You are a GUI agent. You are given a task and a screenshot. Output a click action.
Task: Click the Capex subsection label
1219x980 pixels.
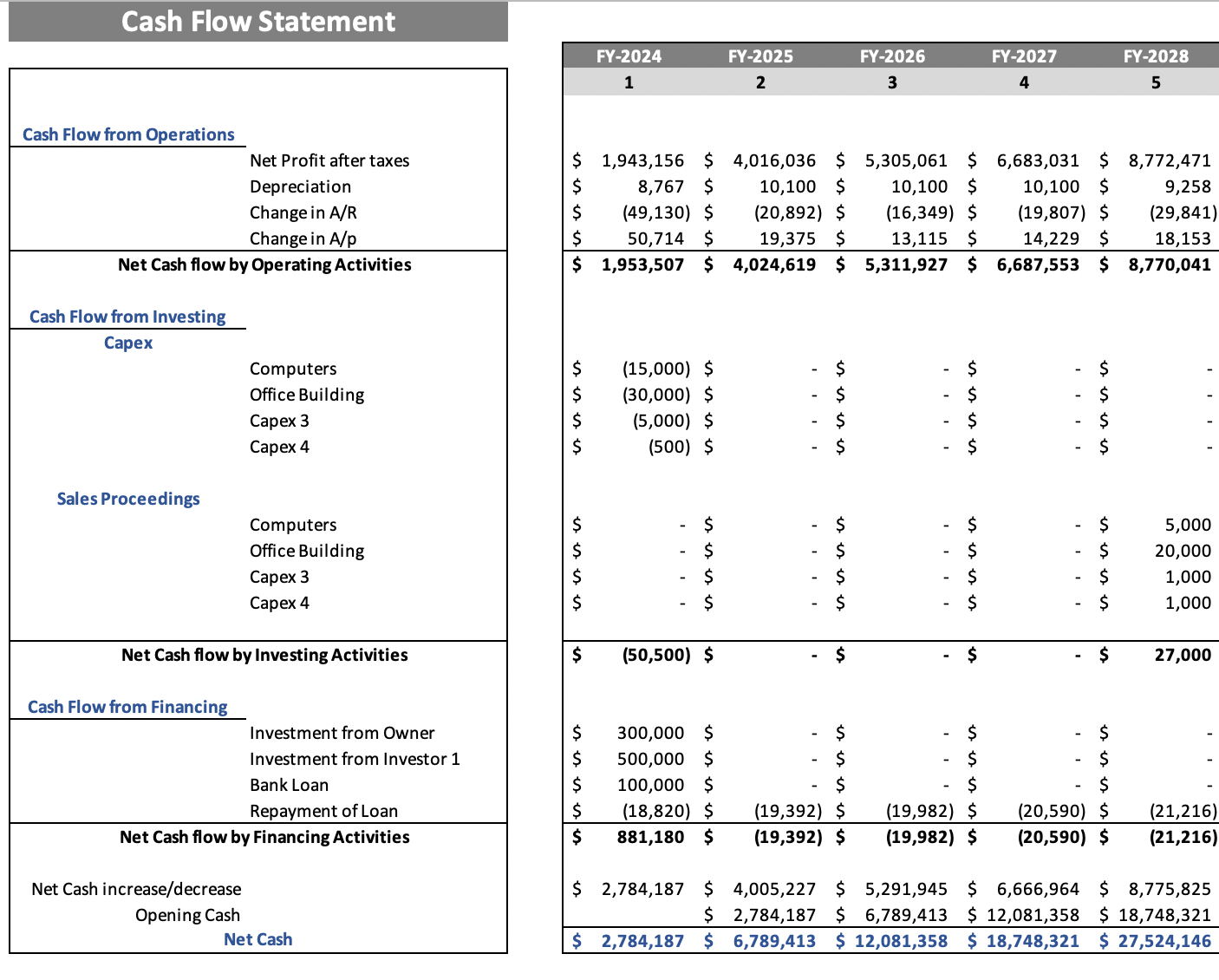click(128, 342)
